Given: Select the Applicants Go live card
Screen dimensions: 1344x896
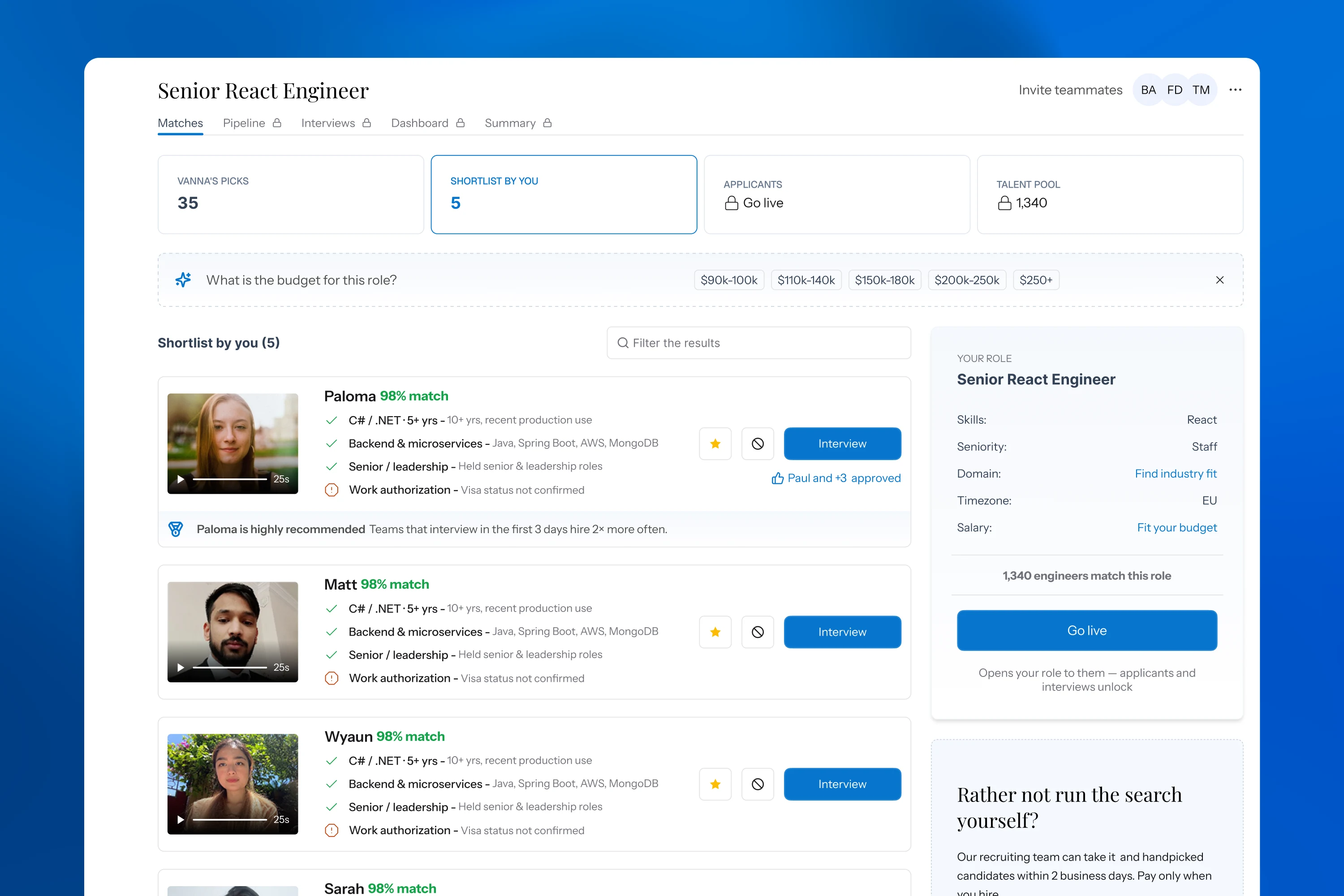Looking at the screenshot, I should [x=837, y=194].
